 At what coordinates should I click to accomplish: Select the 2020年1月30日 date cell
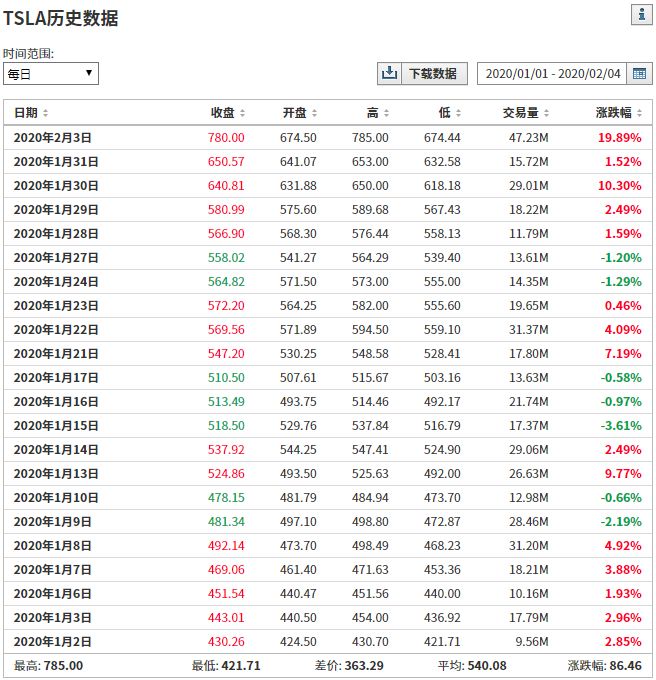[x=56, y=186]
